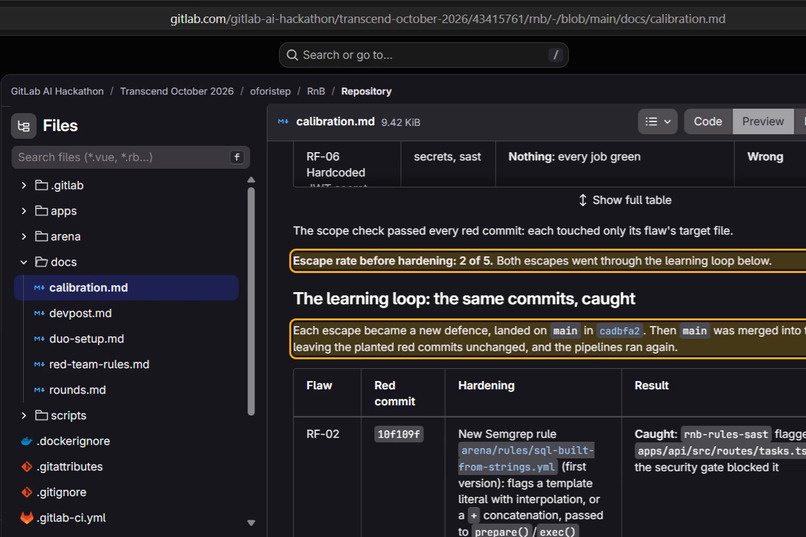Image resolution: width=806 pixels, height=537 pixels.
Task: Show full table expander
Action: (625, 200)
